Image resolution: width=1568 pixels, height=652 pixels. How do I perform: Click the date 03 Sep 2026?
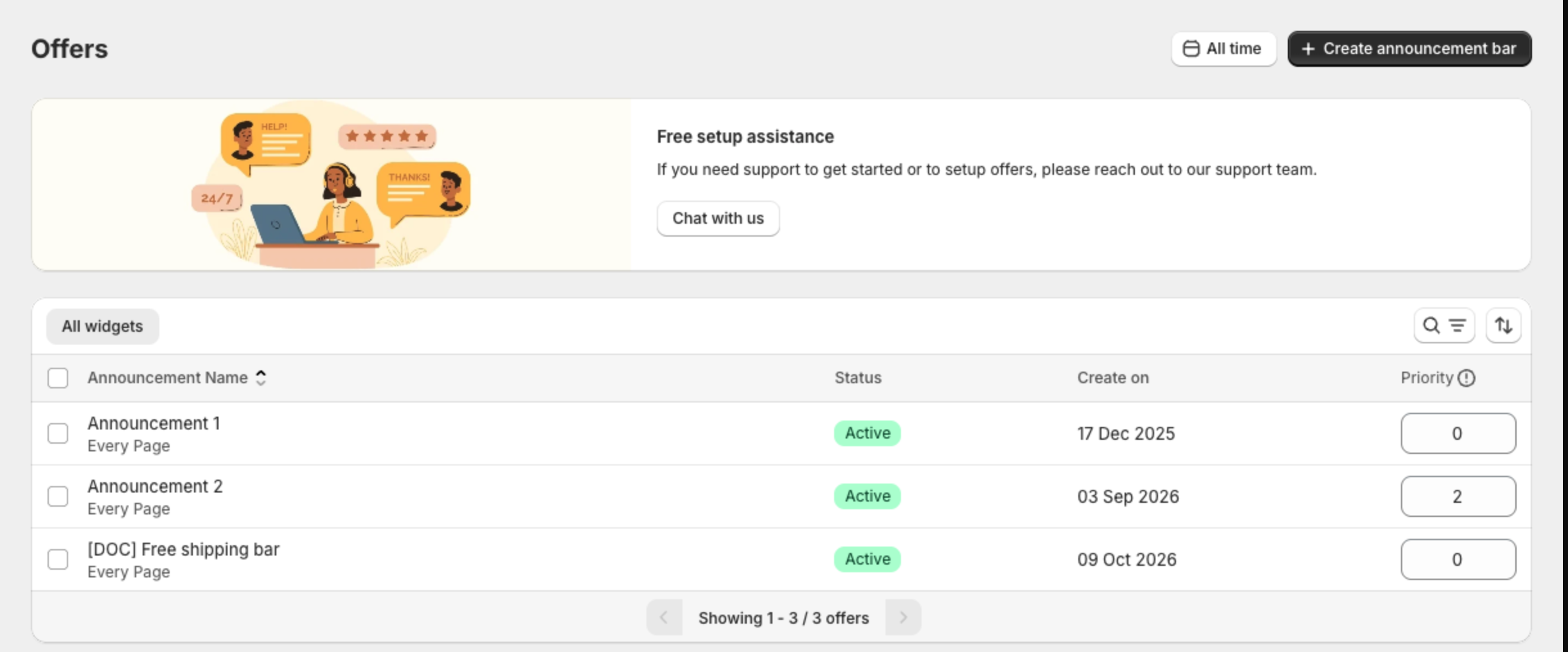click(x=1128, y=496)
